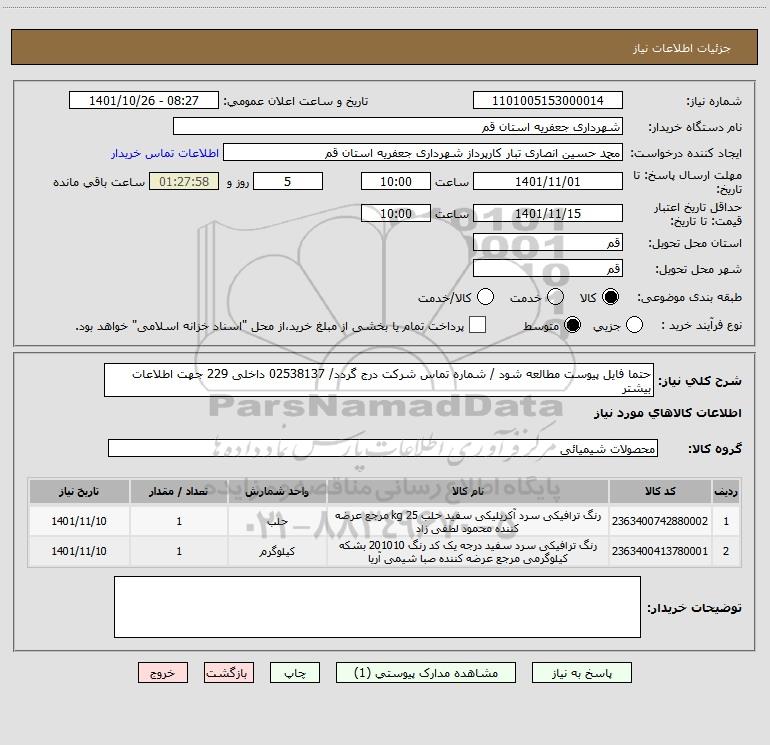Click price validity date 1401/11/15 field

548,214
